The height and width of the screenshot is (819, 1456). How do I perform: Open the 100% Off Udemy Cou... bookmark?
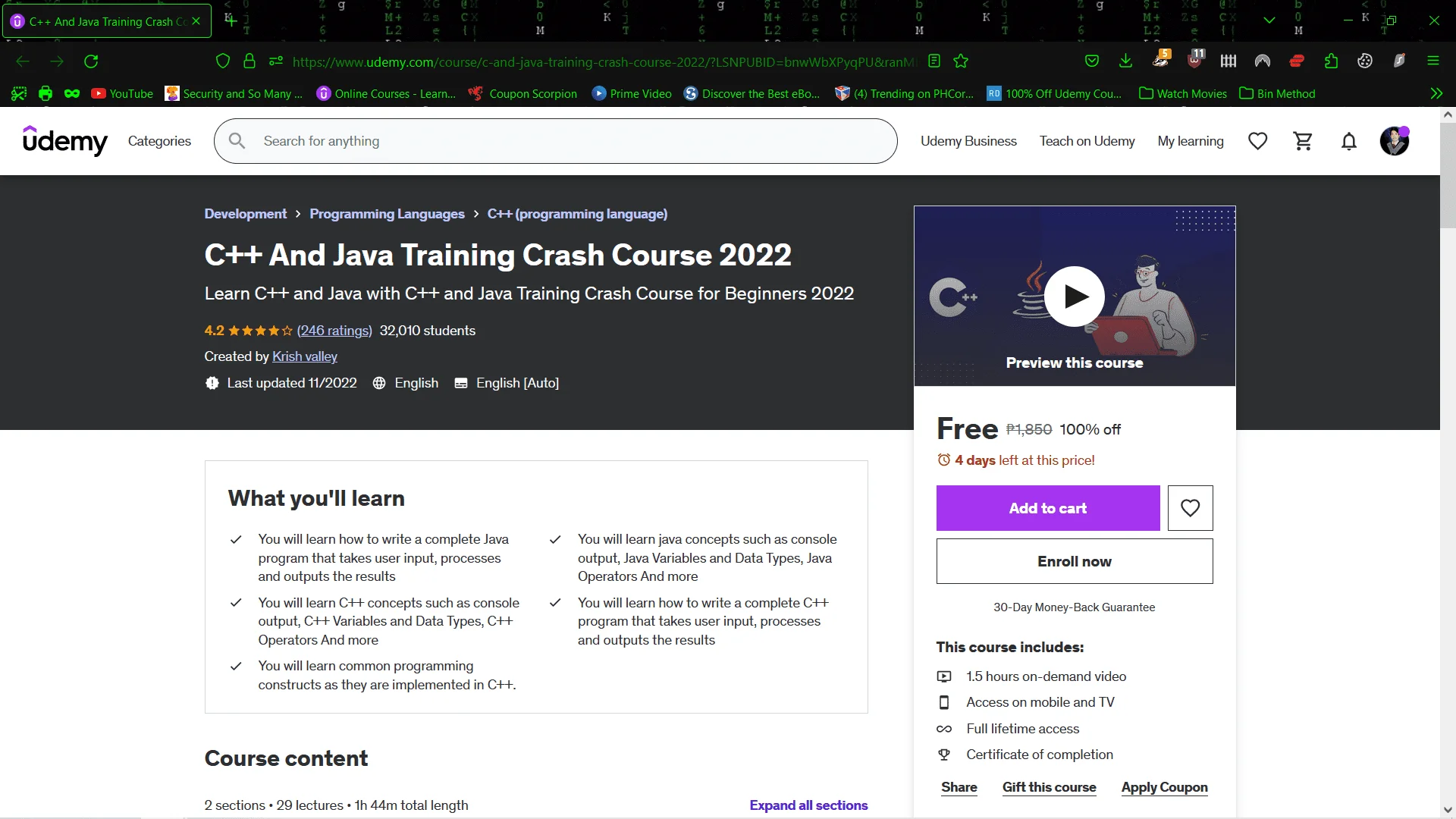[1055, 94]
